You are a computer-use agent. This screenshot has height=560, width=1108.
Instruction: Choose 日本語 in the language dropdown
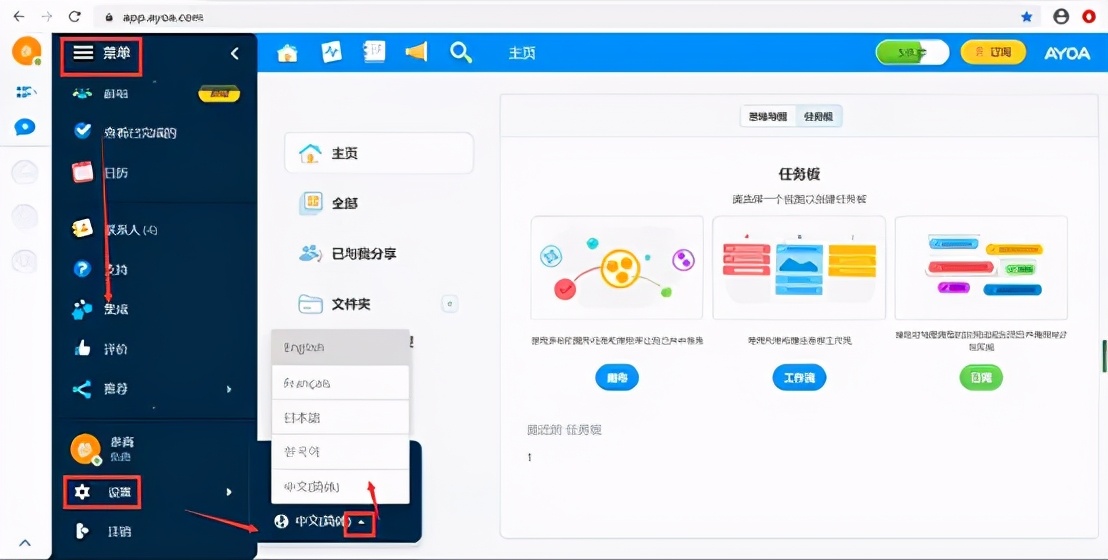pos(340,417)
